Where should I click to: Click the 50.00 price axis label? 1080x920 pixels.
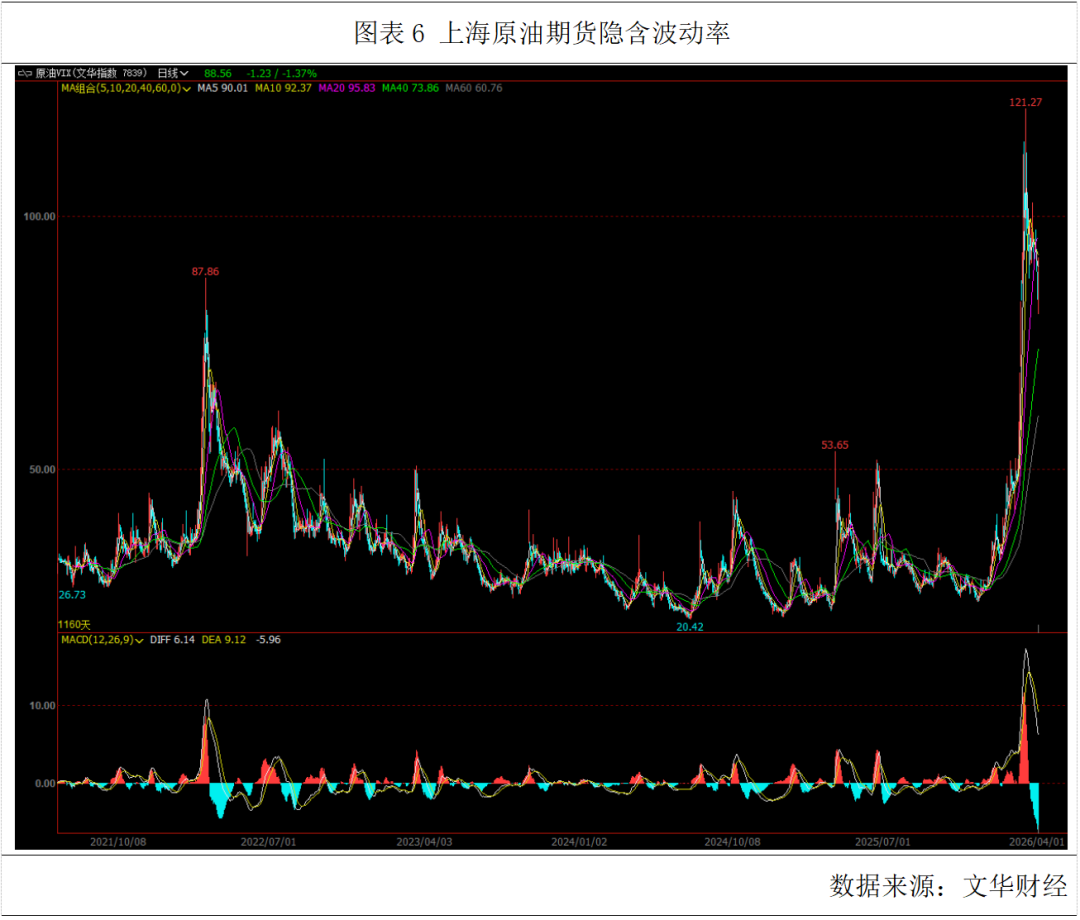click(42, 470)
